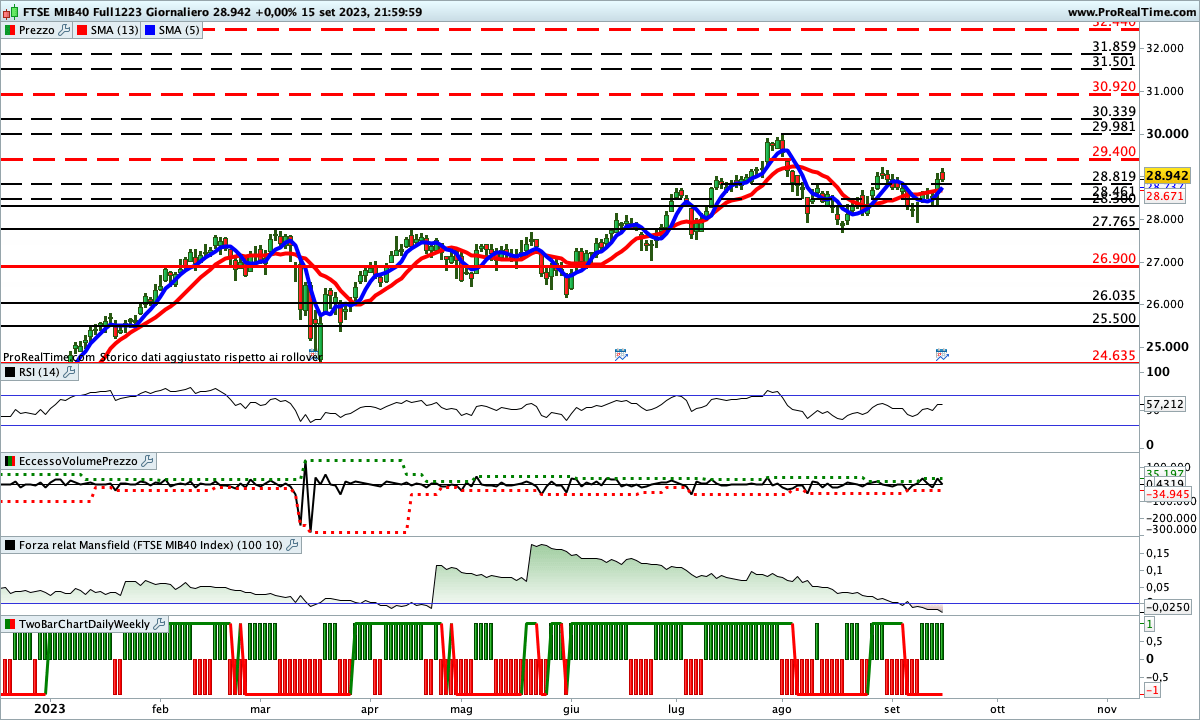The width and height of the screenshot is (1200, 720).
Task: Click the 57,212 RSI value tag
Action: tap(1165, 404)
